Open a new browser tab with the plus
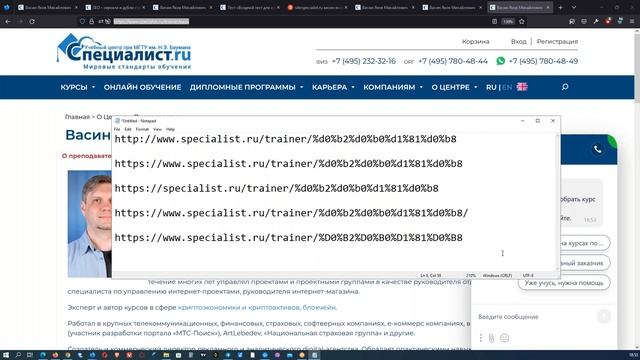The image size is (640, 360). tap(560, 7)
